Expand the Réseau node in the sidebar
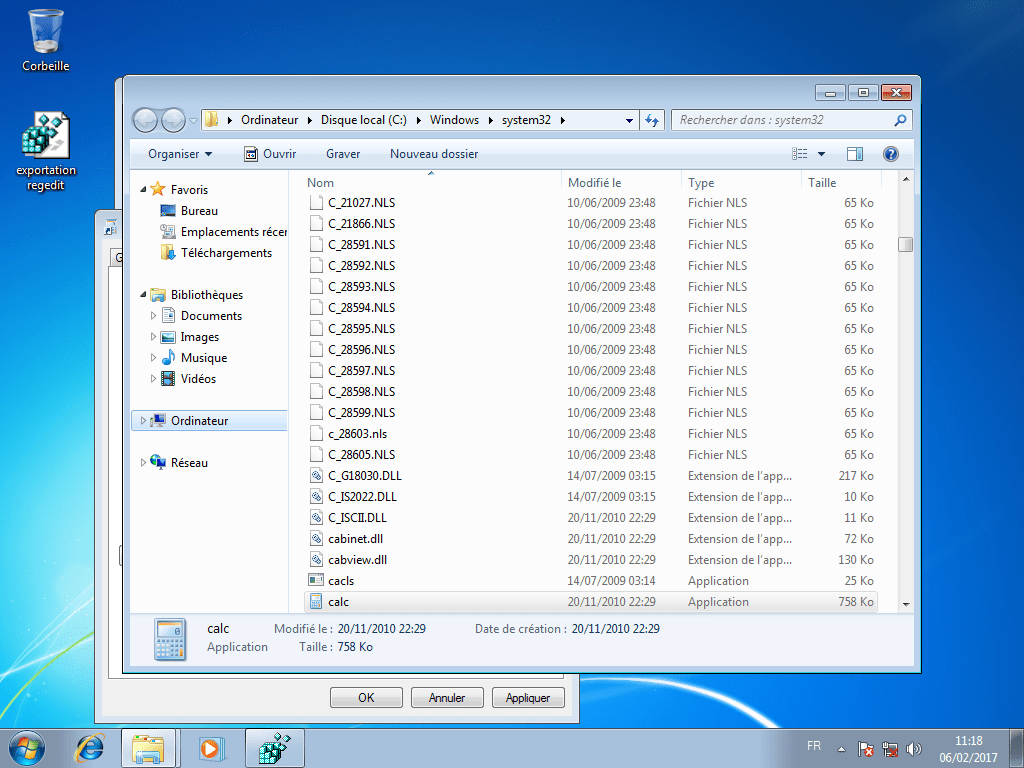 tap(143, 462)
